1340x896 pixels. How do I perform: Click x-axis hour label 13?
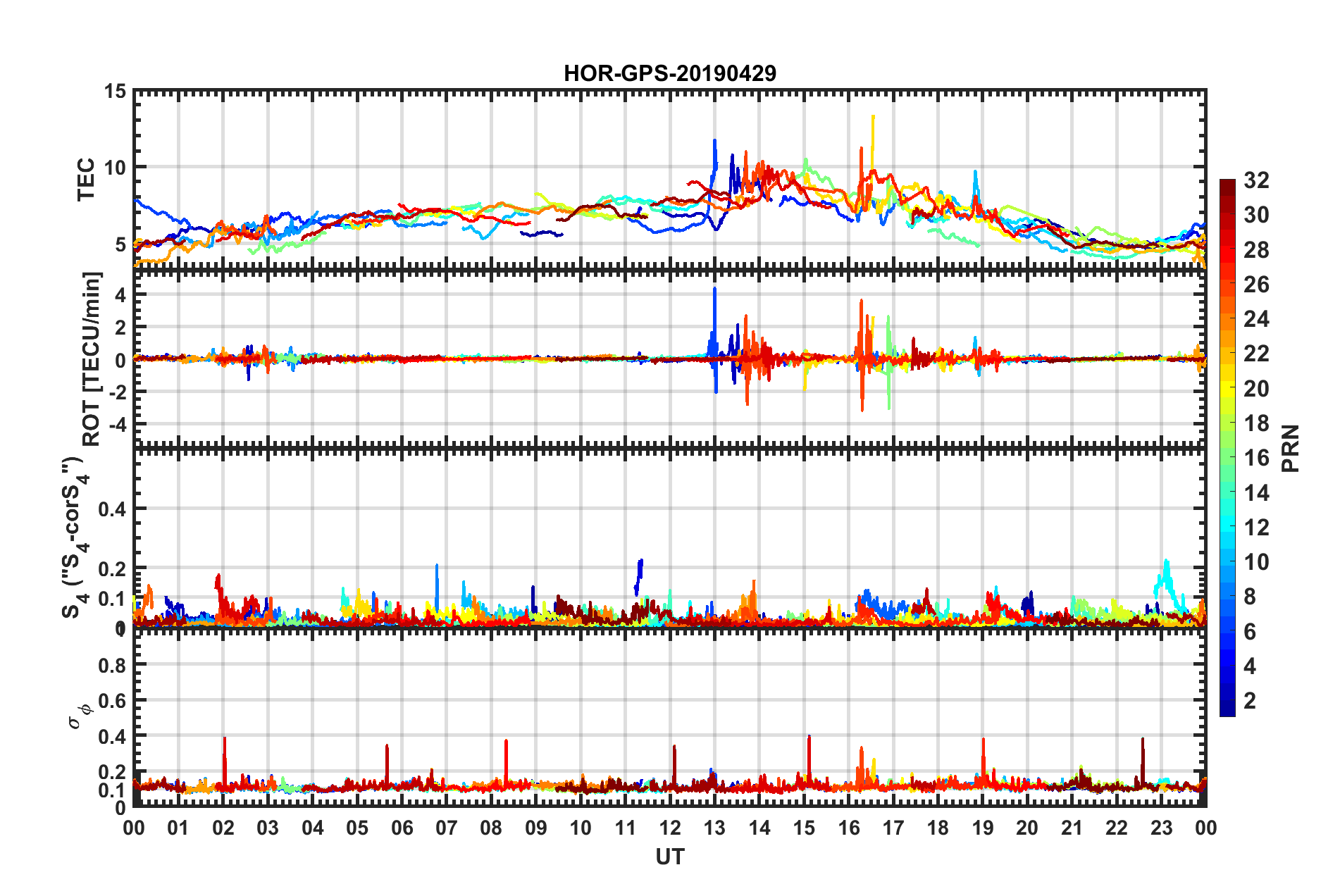(x=714, y=828)
